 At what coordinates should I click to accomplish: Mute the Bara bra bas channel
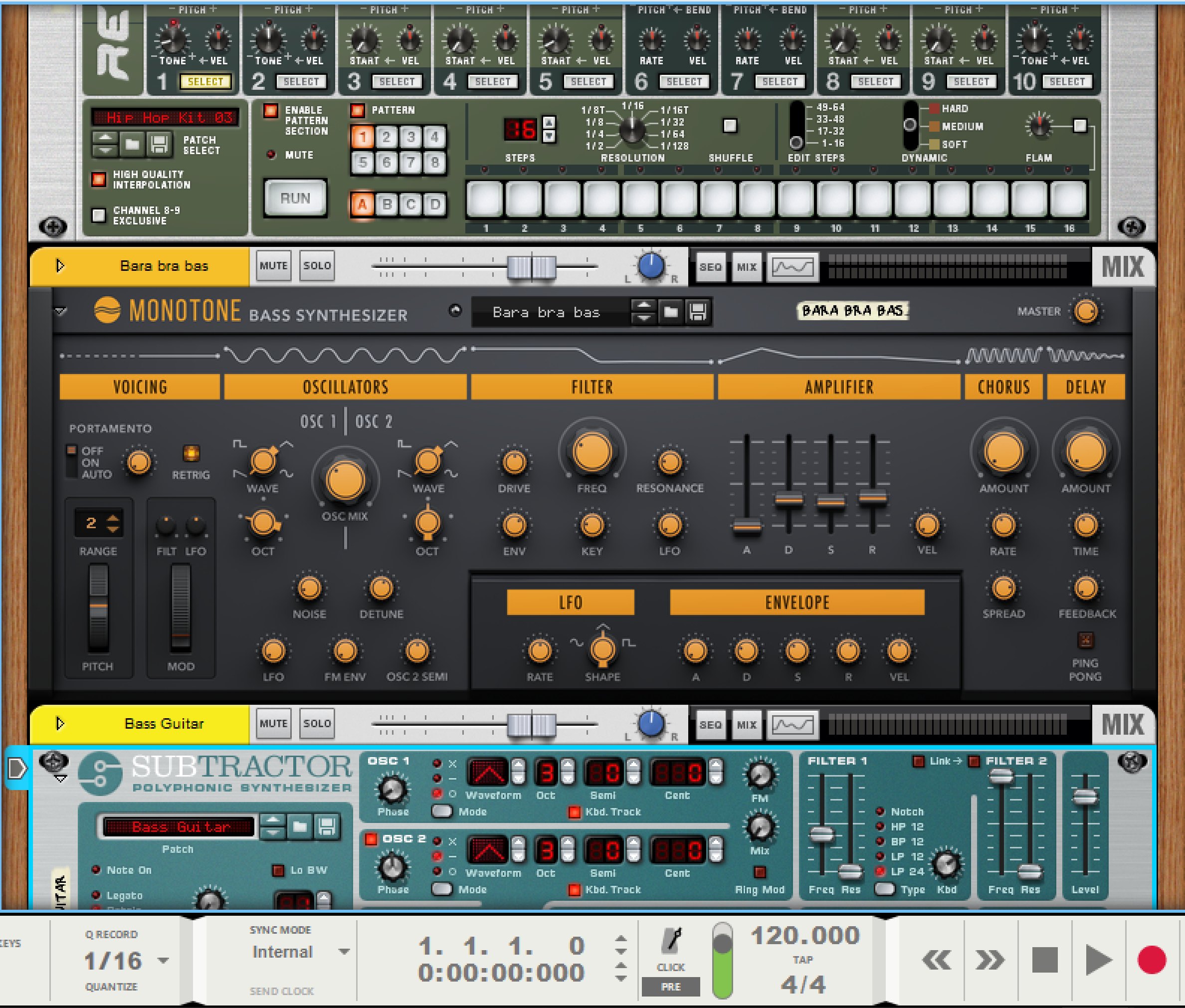coord(273,266)
